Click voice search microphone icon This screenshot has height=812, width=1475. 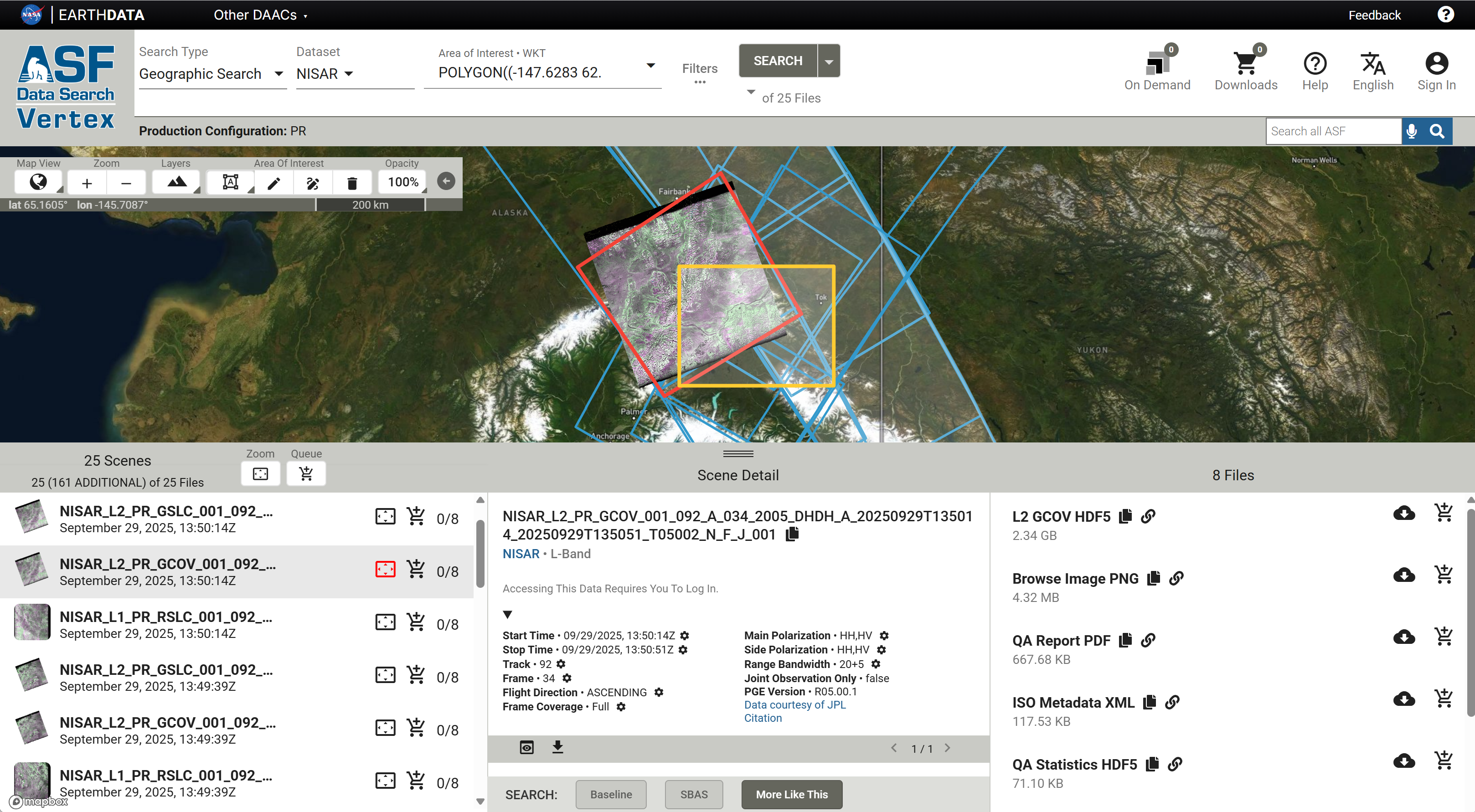(x=1412, y=131)
